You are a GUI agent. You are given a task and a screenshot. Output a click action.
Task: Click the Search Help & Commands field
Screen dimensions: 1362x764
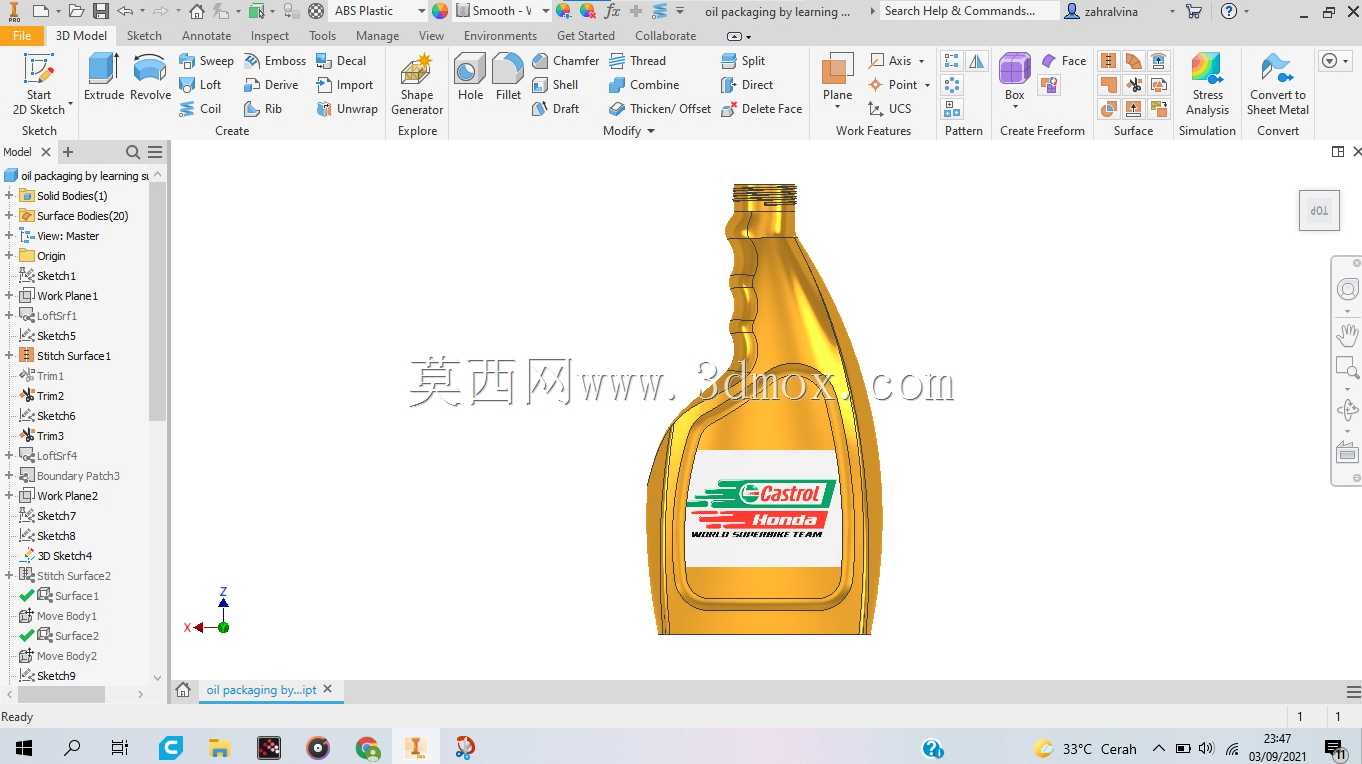[967, 11]
